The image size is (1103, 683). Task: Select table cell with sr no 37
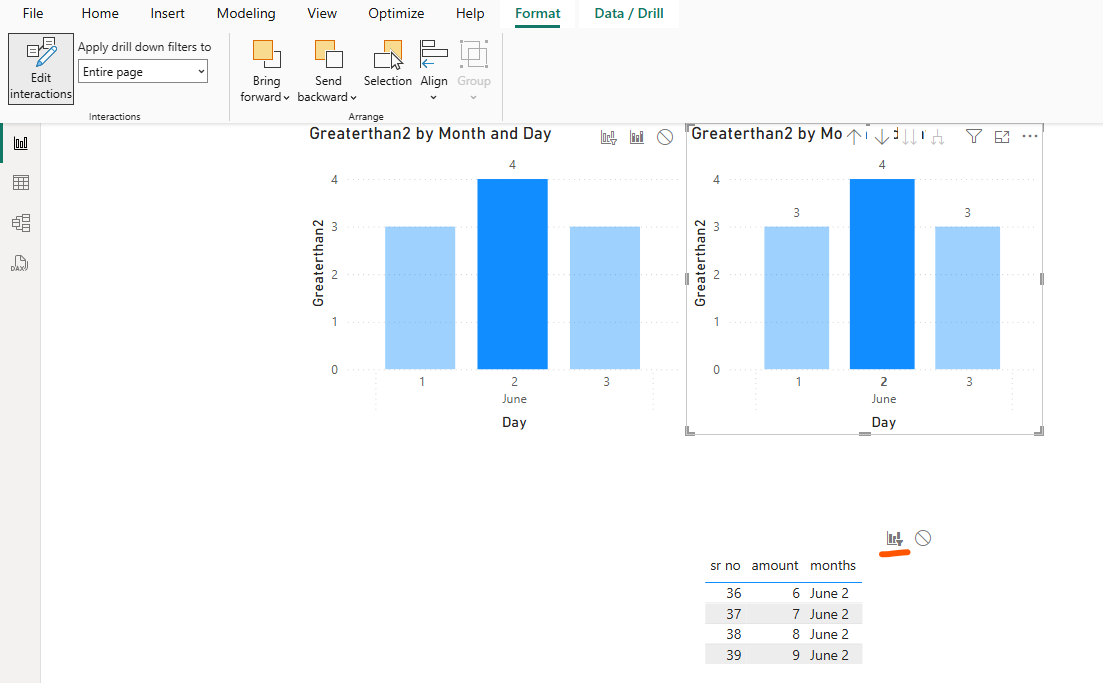[734, 614]
